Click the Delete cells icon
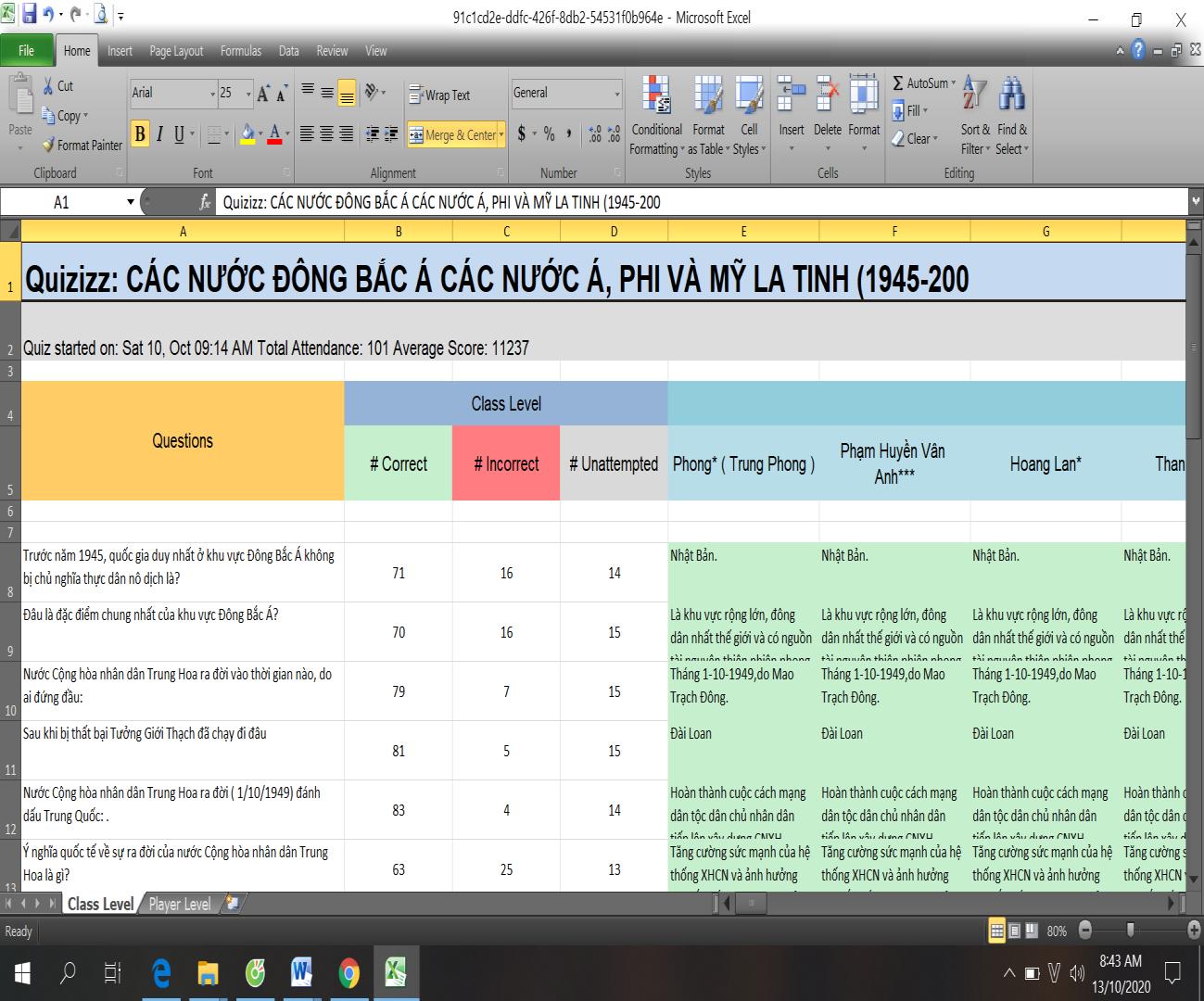 click(828, 95)
